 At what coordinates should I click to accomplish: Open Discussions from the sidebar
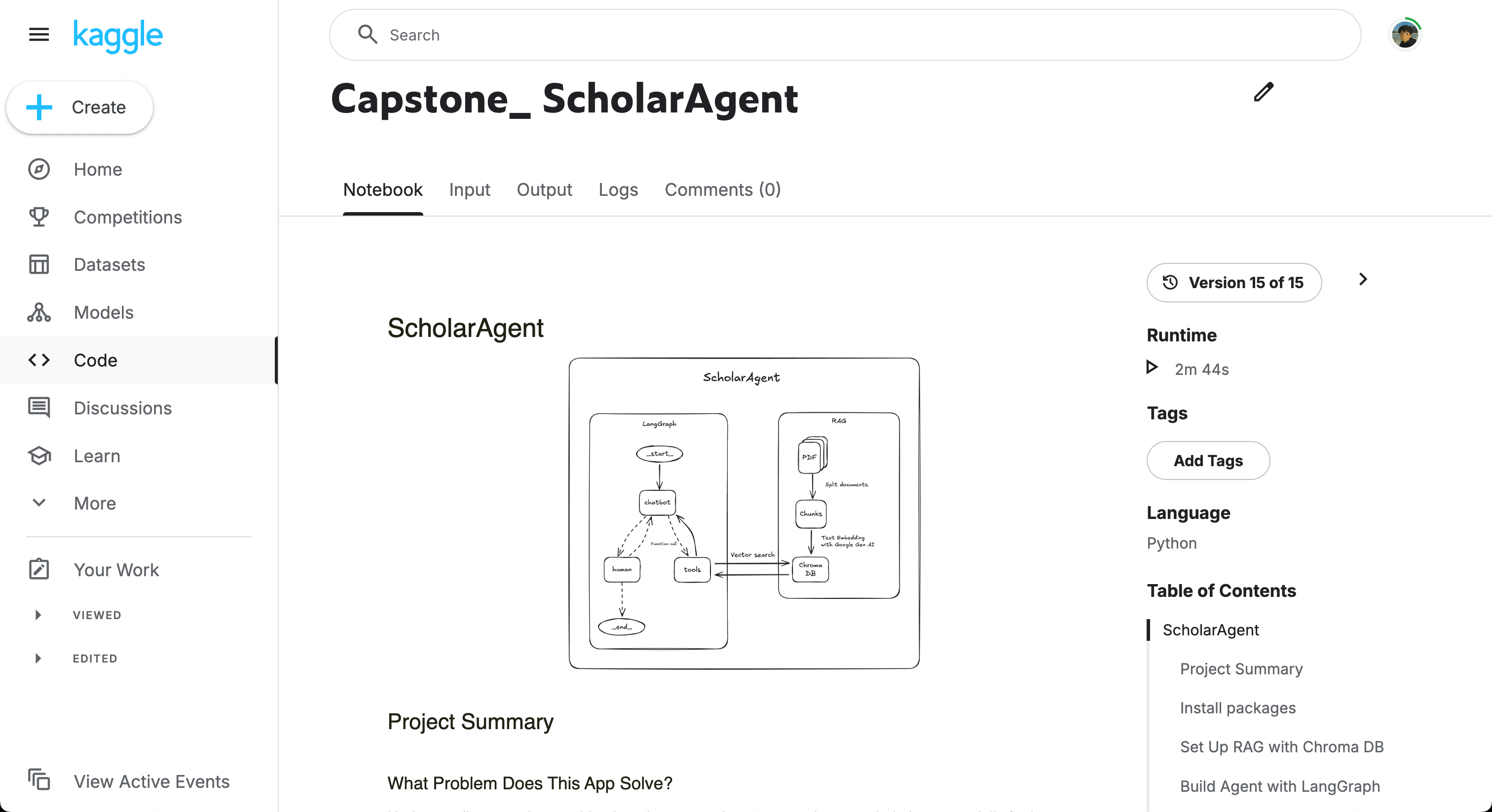coord(122,408)
